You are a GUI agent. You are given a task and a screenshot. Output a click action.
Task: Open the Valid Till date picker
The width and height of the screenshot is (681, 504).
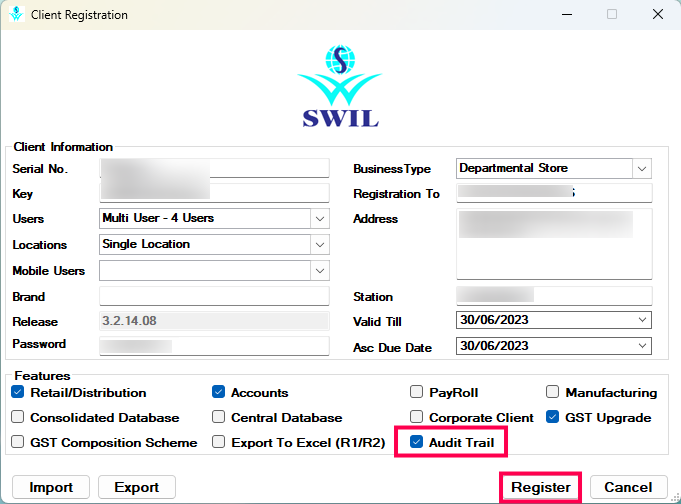point(642,320)
